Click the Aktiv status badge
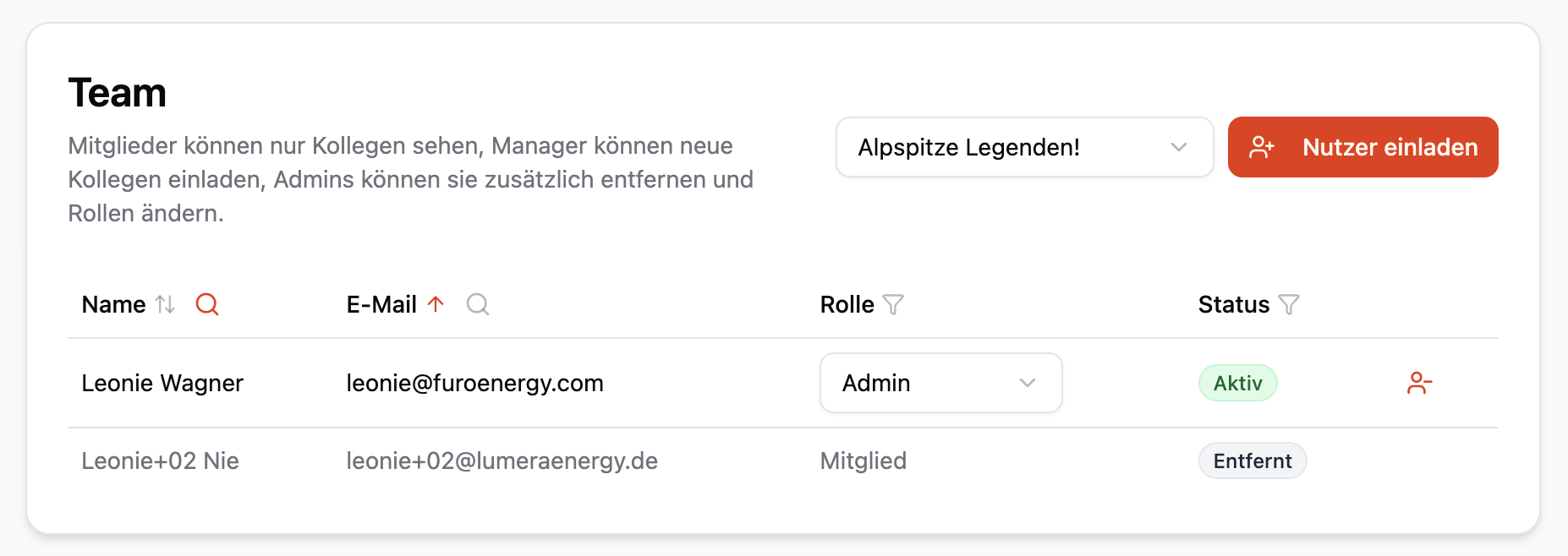 click(1237, 383)
